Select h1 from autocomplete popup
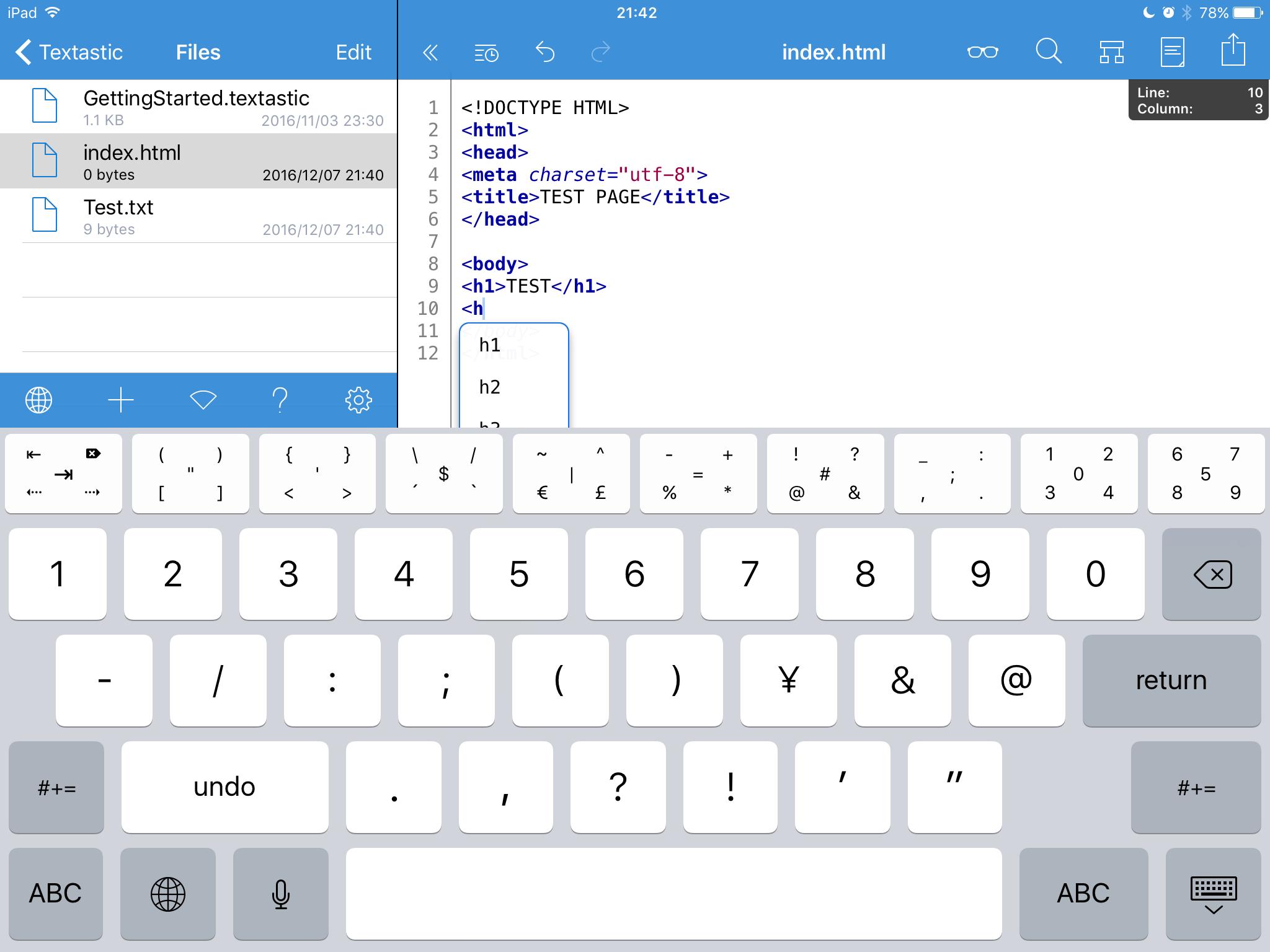 490,345
